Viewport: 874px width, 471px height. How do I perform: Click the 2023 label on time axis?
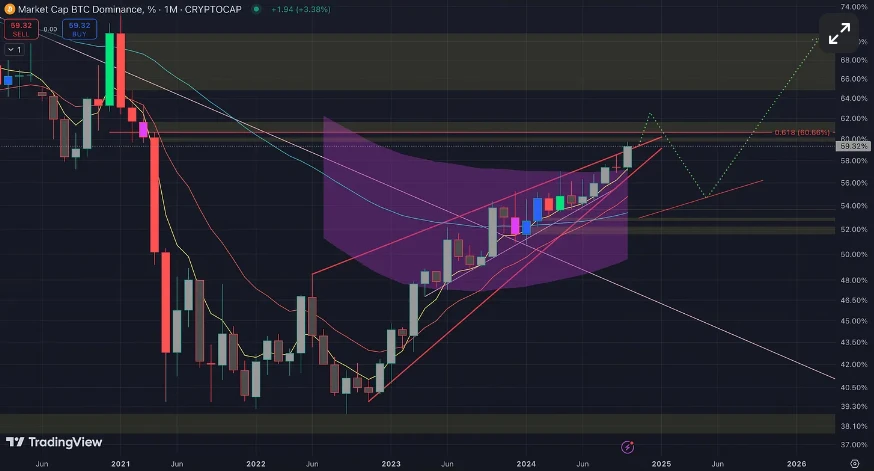pos(391,464)
